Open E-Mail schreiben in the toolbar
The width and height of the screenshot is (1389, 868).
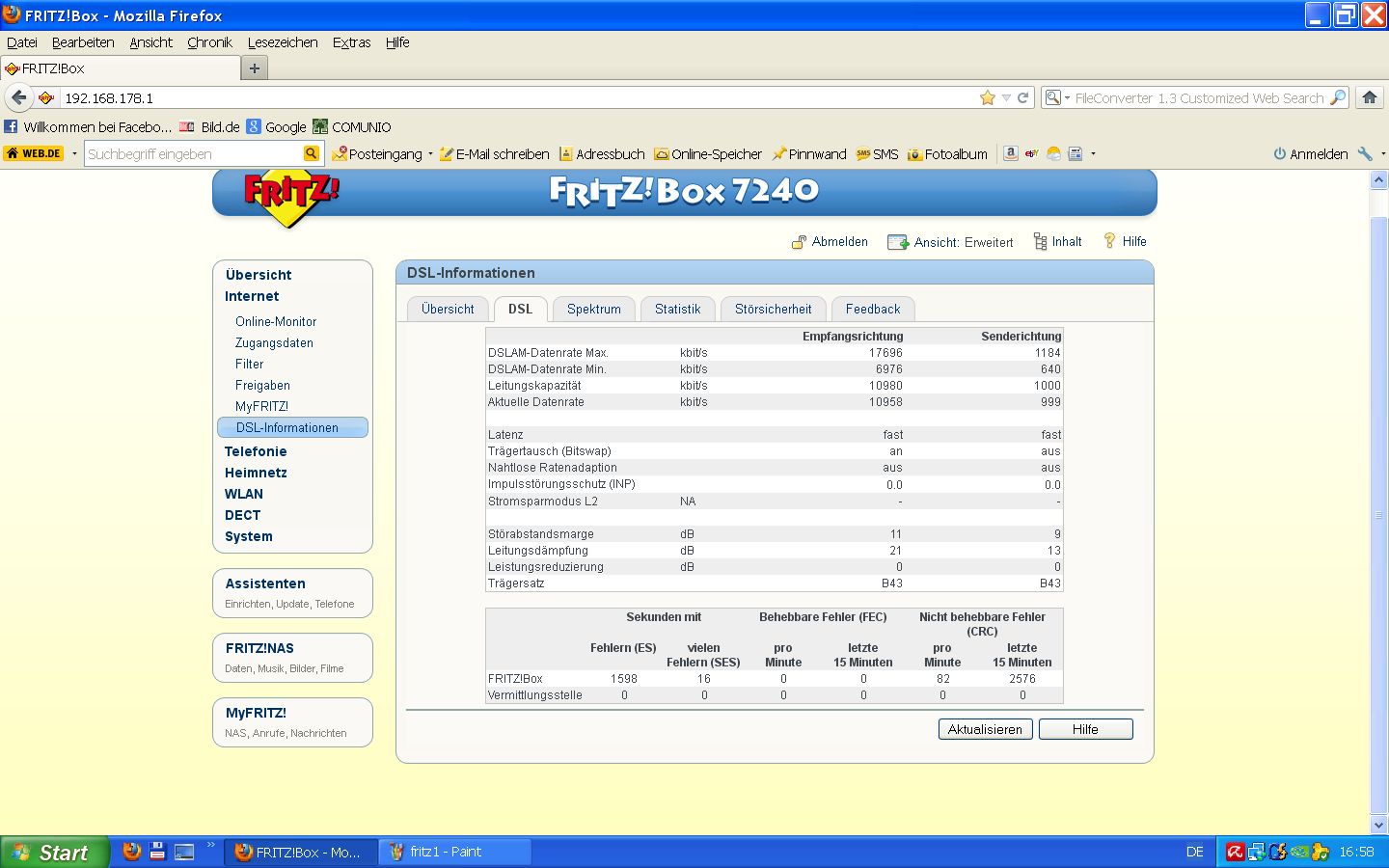tap(494, 153)
